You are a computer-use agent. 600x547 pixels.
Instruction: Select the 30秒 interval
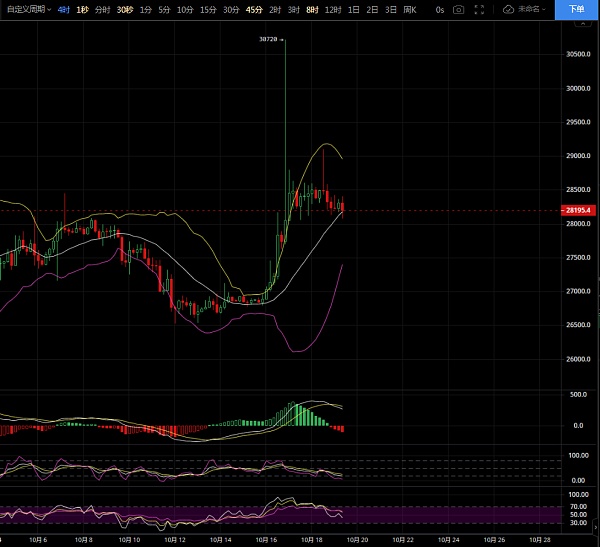coord(124,9)
